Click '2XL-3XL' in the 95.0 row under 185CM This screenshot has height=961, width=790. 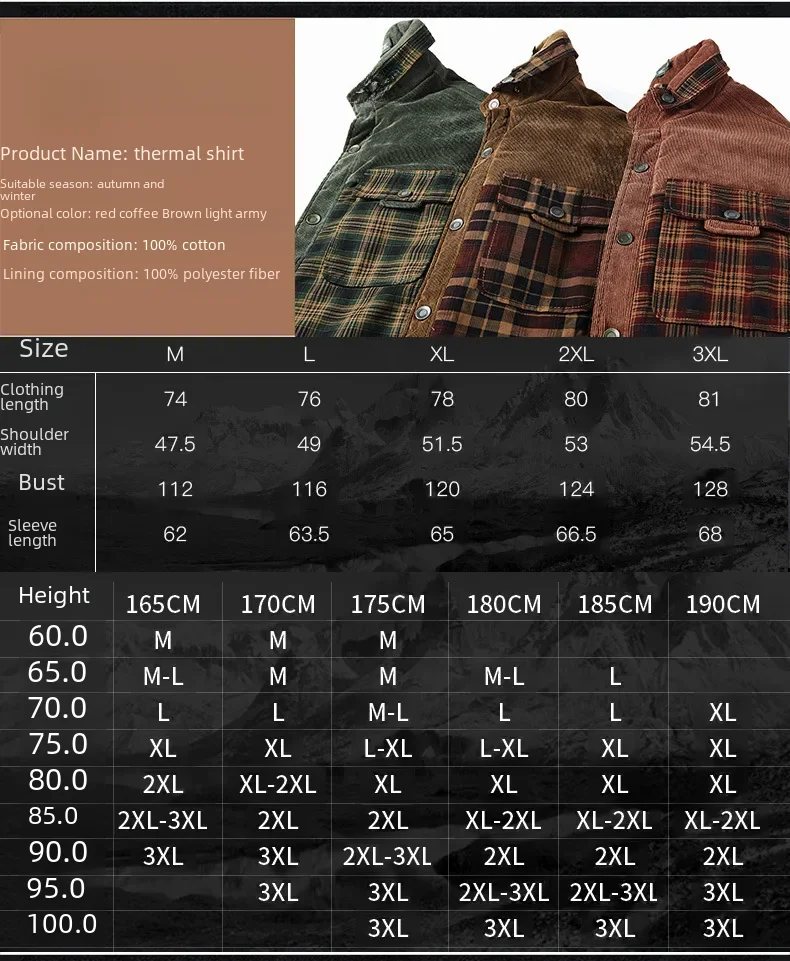click(x=613, y=892)
